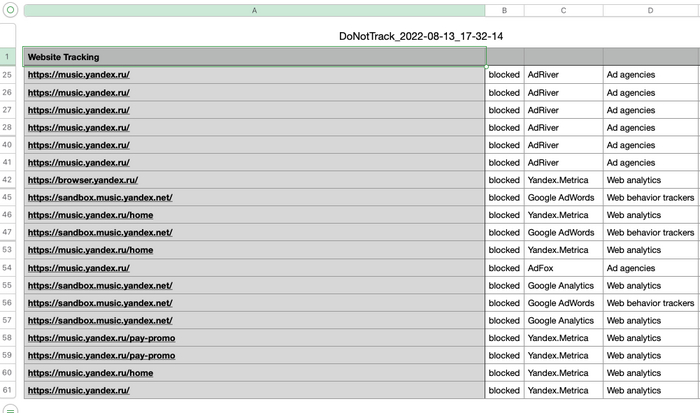The image size is (700, 413).
Task: Select Google Analytics cell in row 57
Action: click(563, 321)
